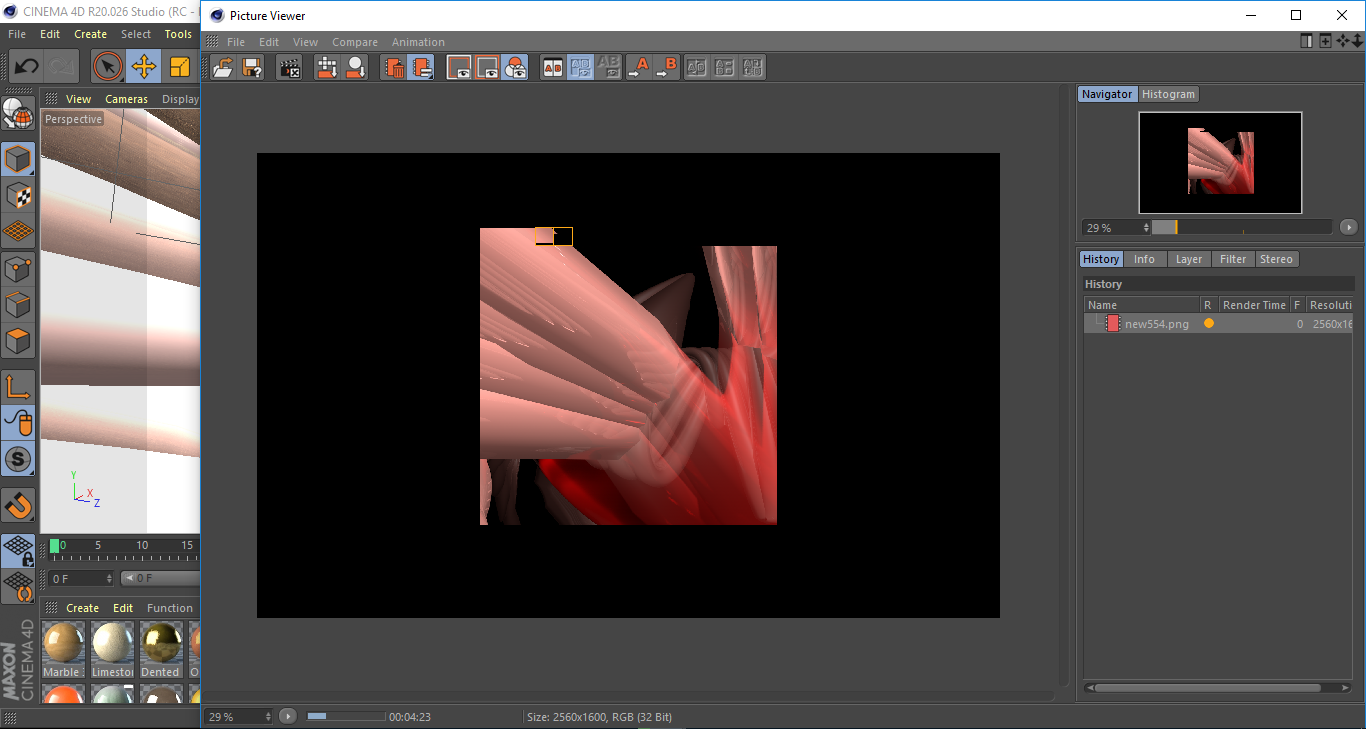Open the Stereo tab

tap(1276, 259)
